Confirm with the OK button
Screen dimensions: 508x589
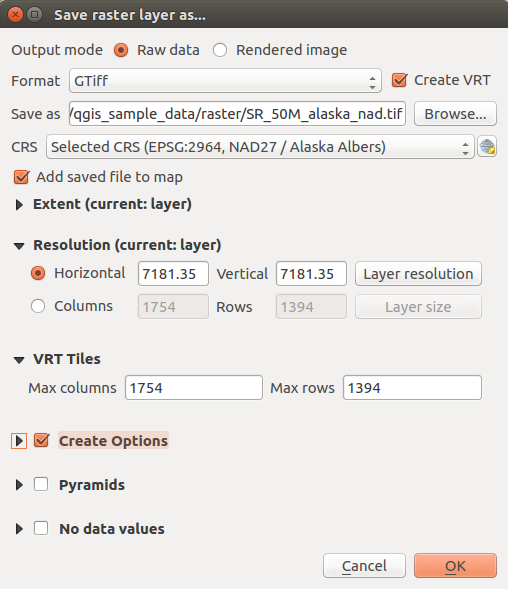pyautogui.click(x=455, y=565)
